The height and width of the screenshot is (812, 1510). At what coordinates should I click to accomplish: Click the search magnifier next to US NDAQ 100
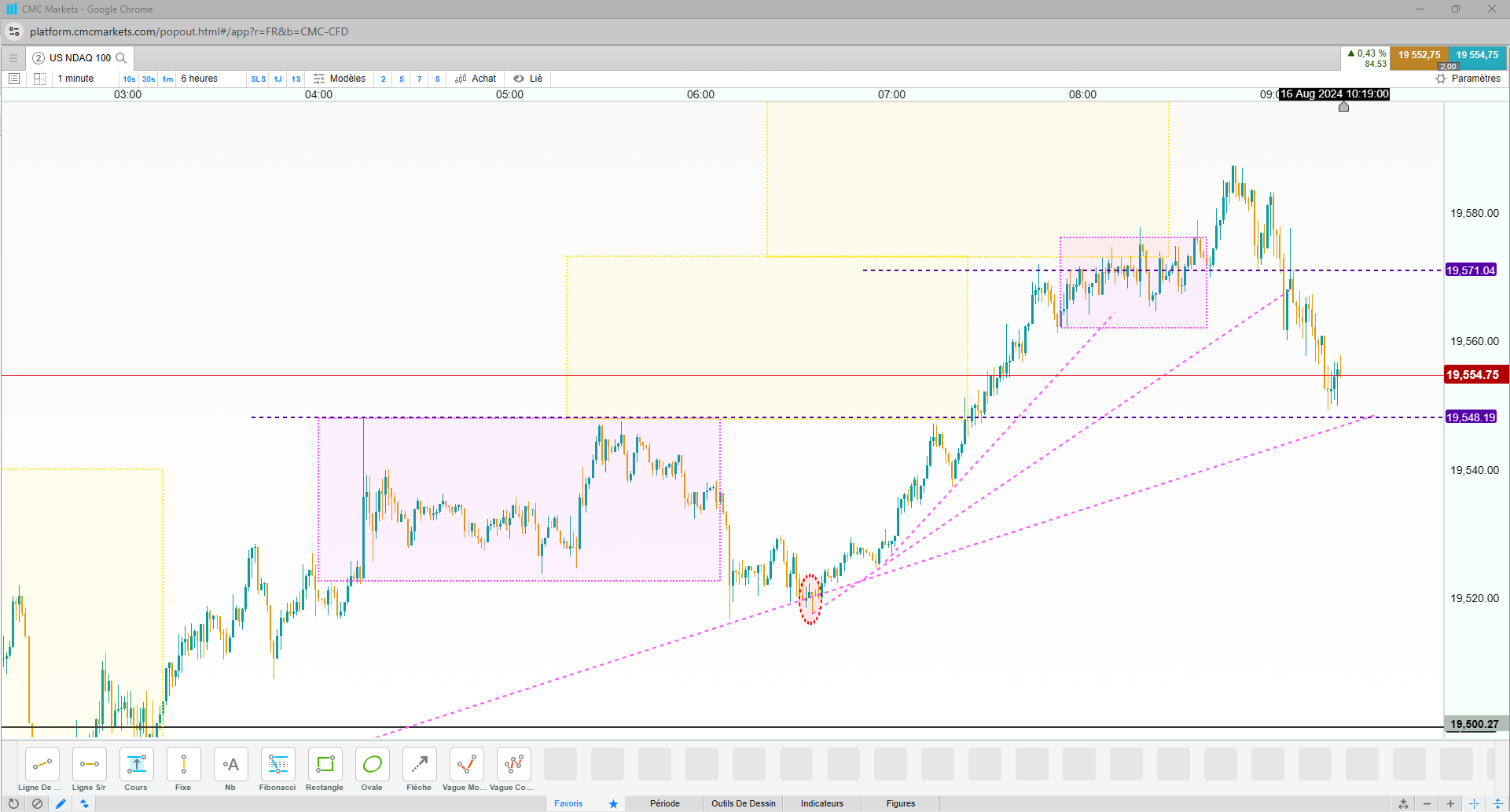[x=121, y=58]
